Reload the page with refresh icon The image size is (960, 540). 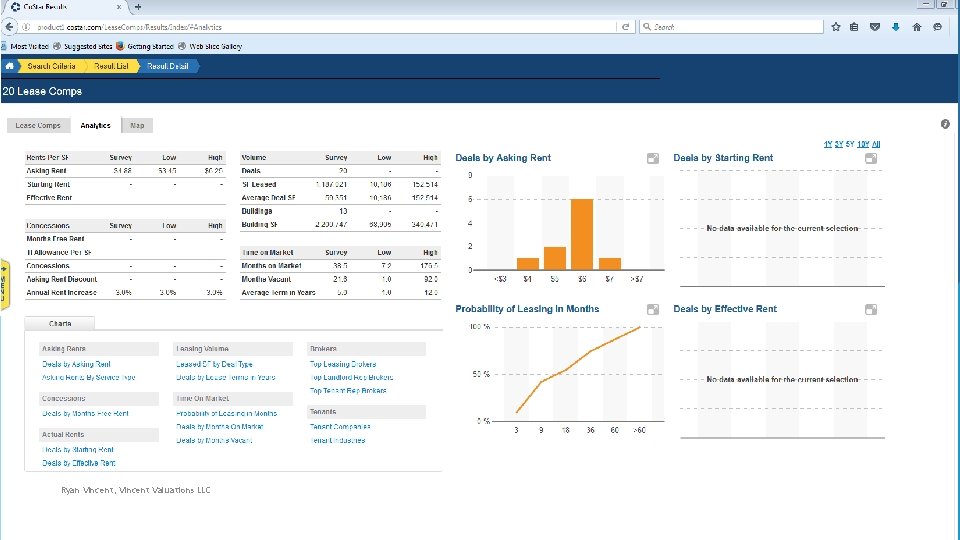625,27
